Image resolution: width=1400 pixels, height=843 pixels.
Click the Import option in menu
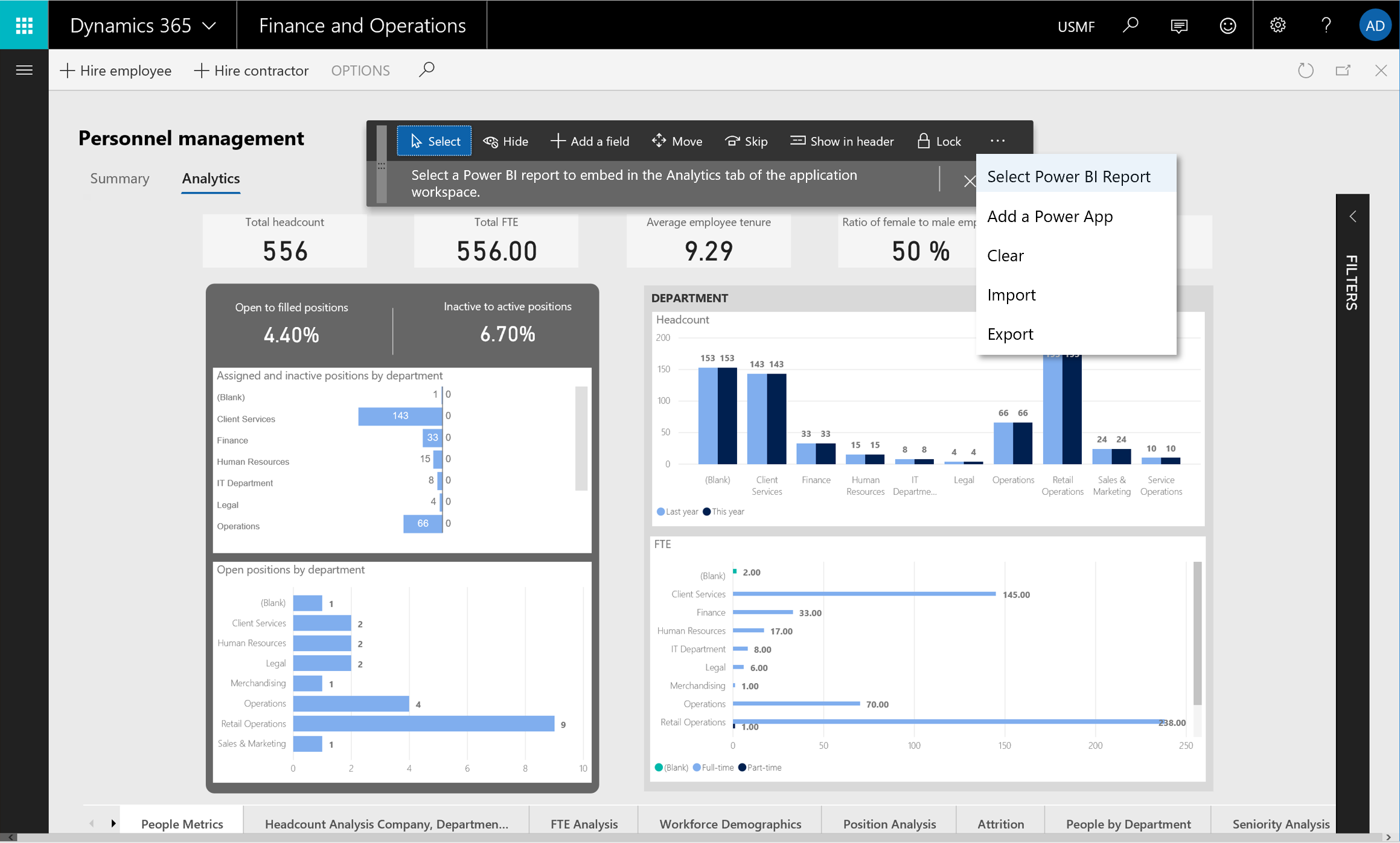(1011, 295)
